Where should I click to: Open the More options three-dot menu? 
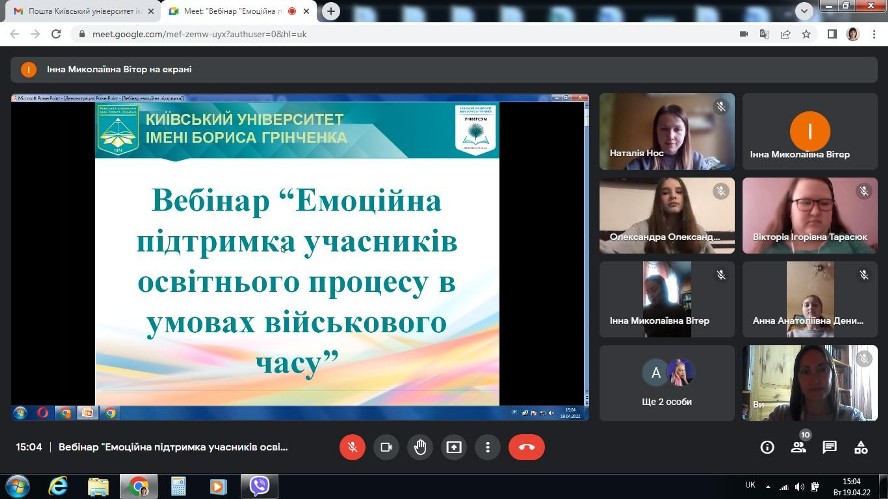click(x=488, y=447)
